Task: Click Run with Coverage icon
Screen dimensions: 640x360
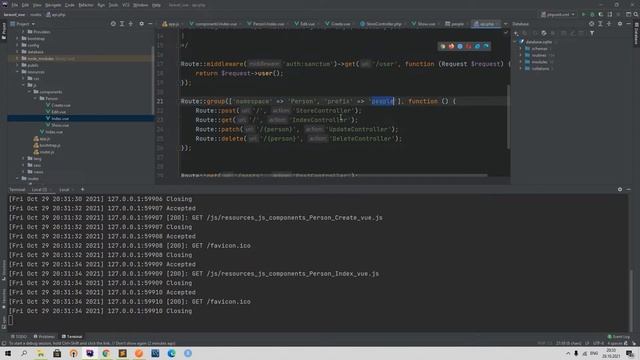Action: pyautogui.click(x=601, y=15)
